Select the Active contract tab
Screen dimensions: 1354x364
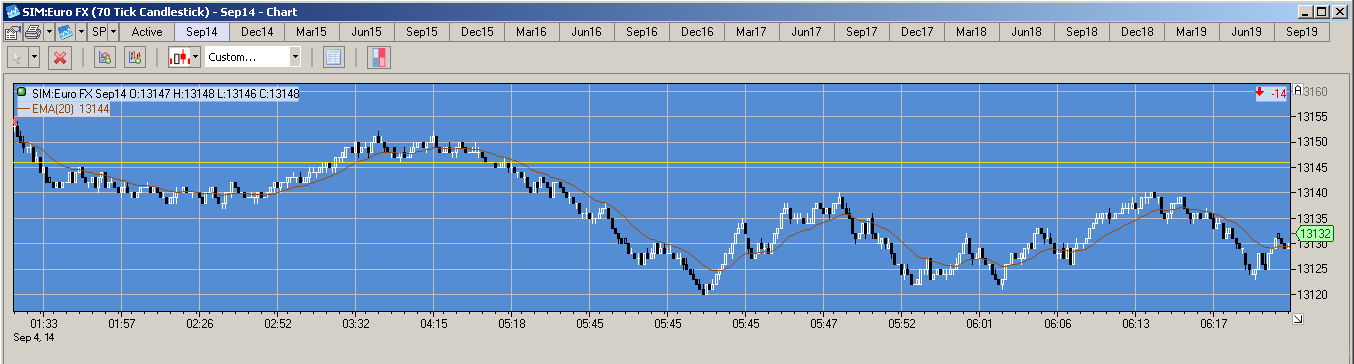[x=147, y=31]
